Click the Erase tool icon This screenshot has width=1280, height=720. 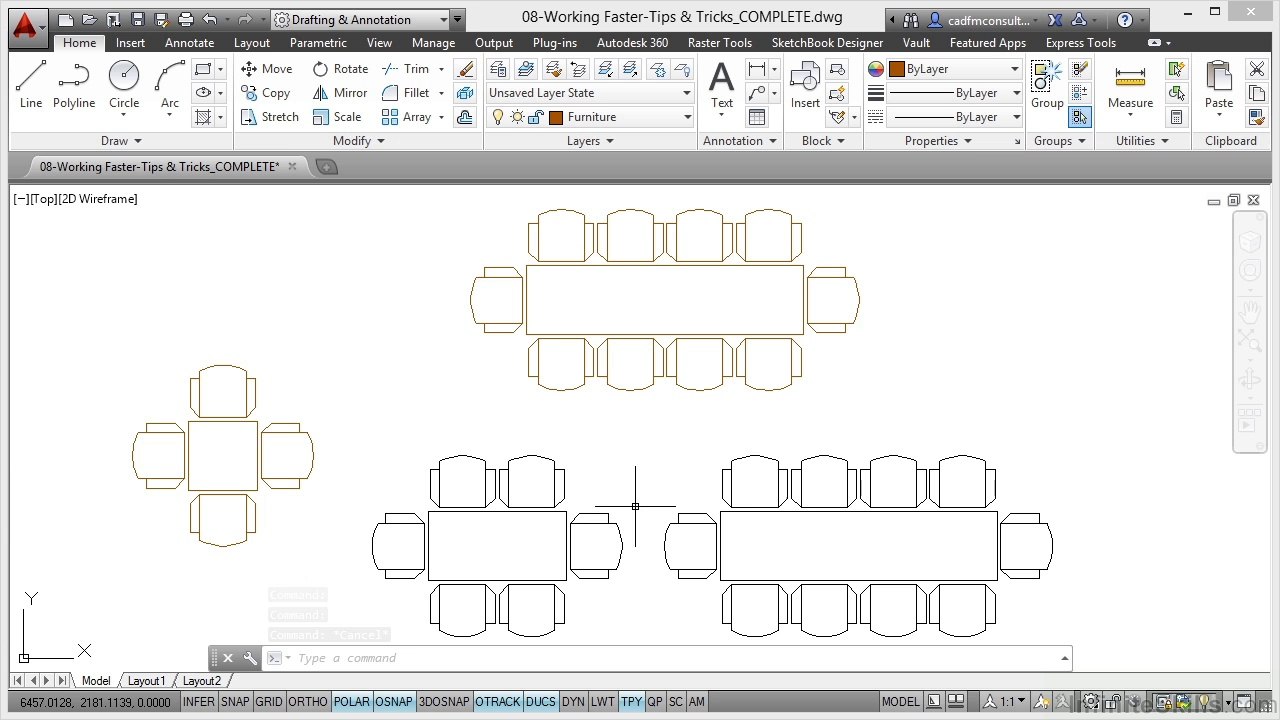pyautogui.click(x=465, y=69)
